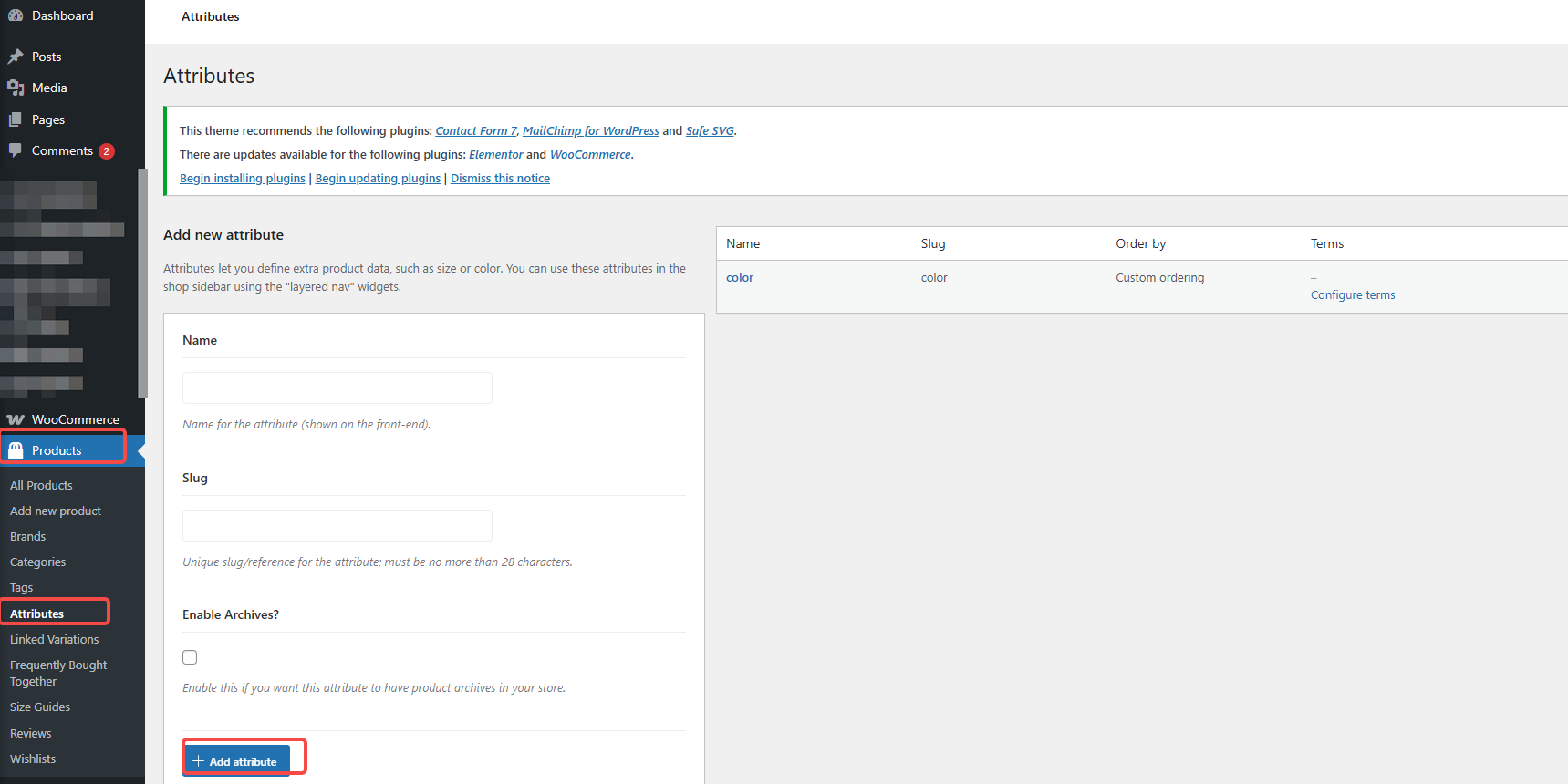Screen dimensions: 1568x784
Task: Click Begin updating plugins link
Action: [378, 178]
